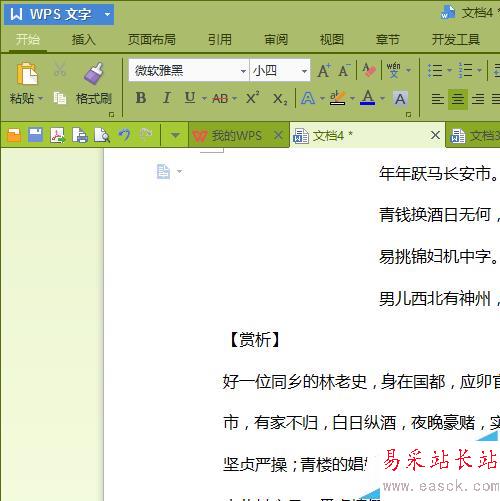Click the 【赏析】 heading text
This screenshot has width=500, height=501.
[x=254, y=340]
